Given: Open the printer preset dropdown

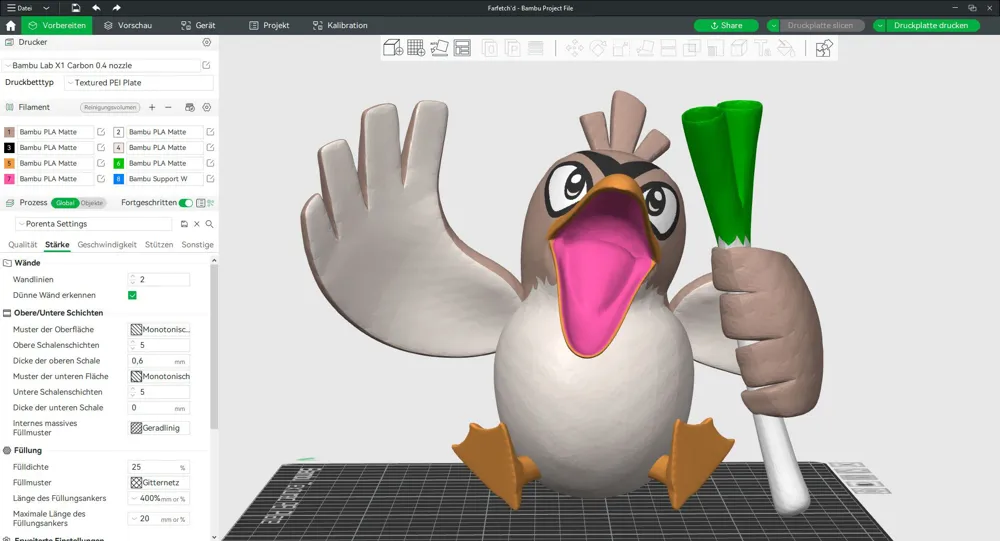Looking at the screenshot, I should [102, 65].
